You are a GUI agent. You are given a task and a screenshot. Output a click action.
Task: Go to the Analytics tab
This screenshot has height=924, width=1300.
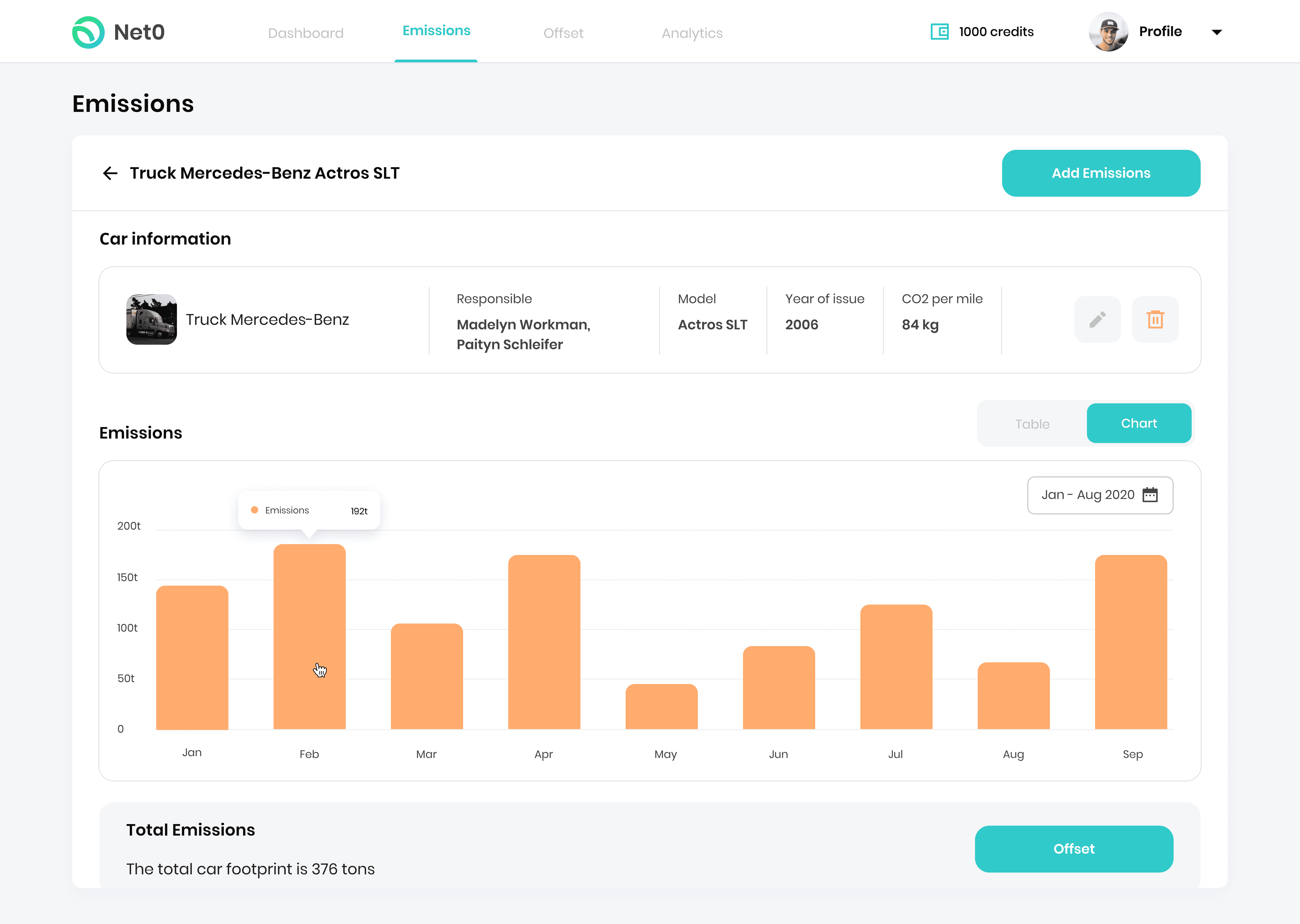click(x=692, y=33)
